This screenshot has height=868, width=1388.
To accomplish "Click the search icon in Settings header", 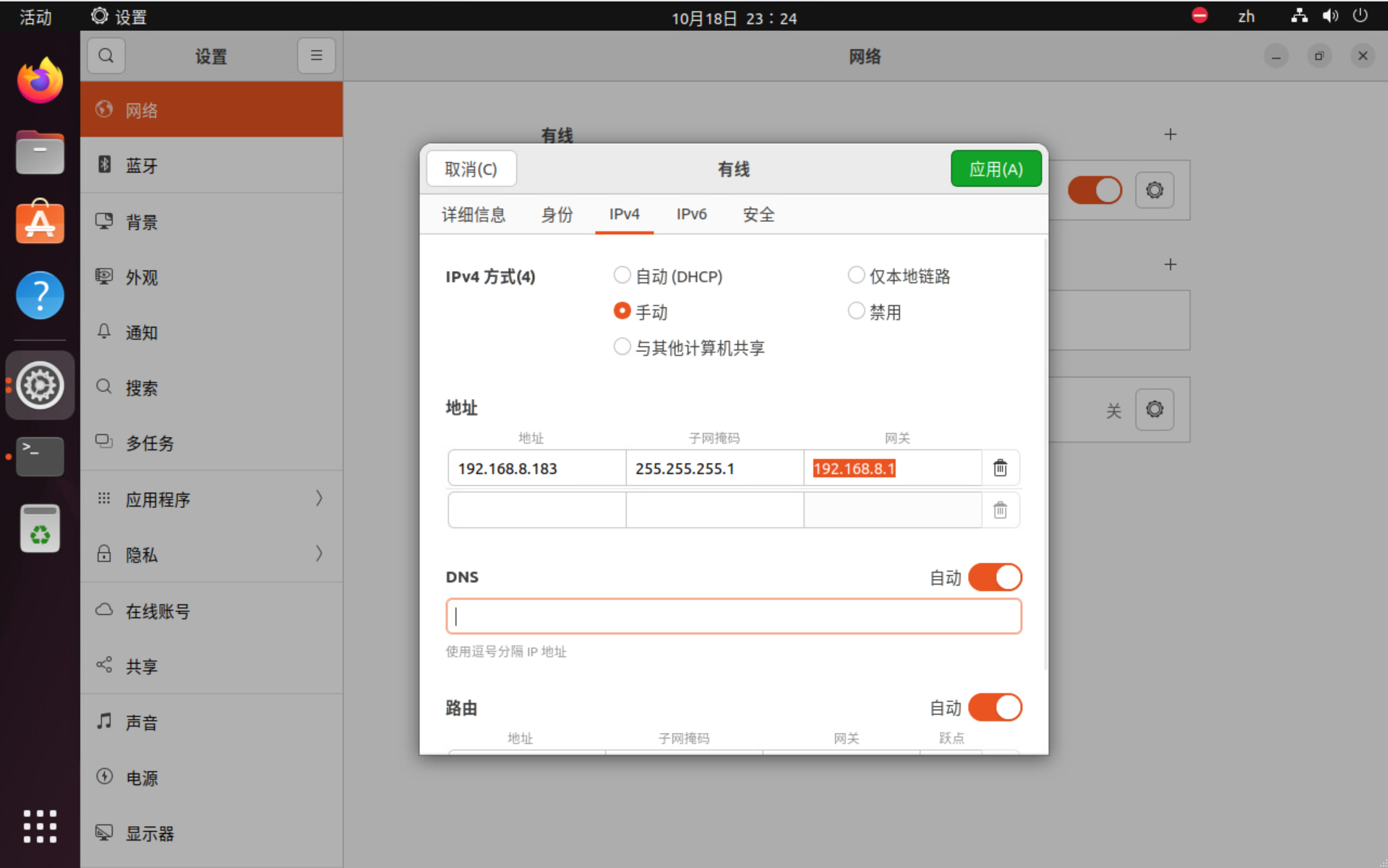I will [x=106, y=56].
